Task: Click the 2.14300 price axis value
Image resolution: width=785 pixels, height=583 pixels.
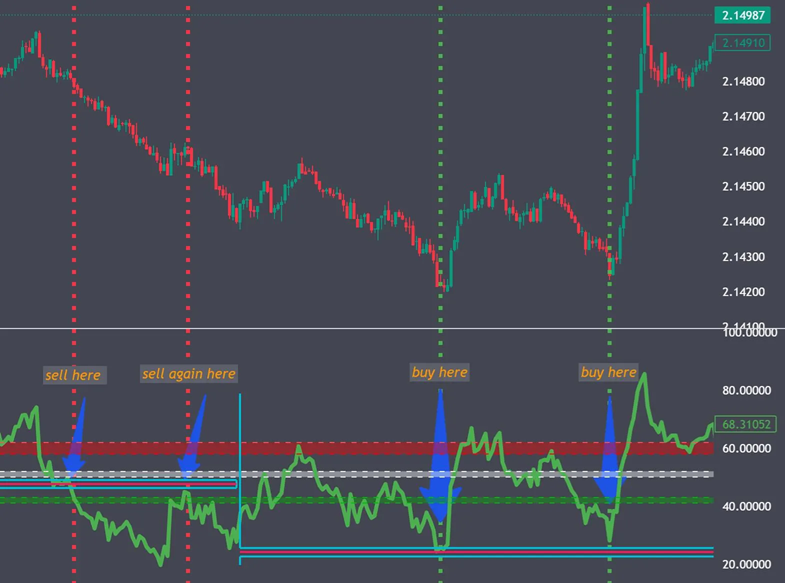Action: click(x=743, y=257)
